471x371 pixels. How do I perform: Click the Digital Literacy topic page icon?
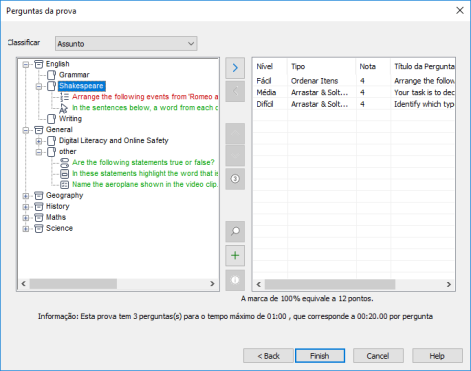[51, 141]
